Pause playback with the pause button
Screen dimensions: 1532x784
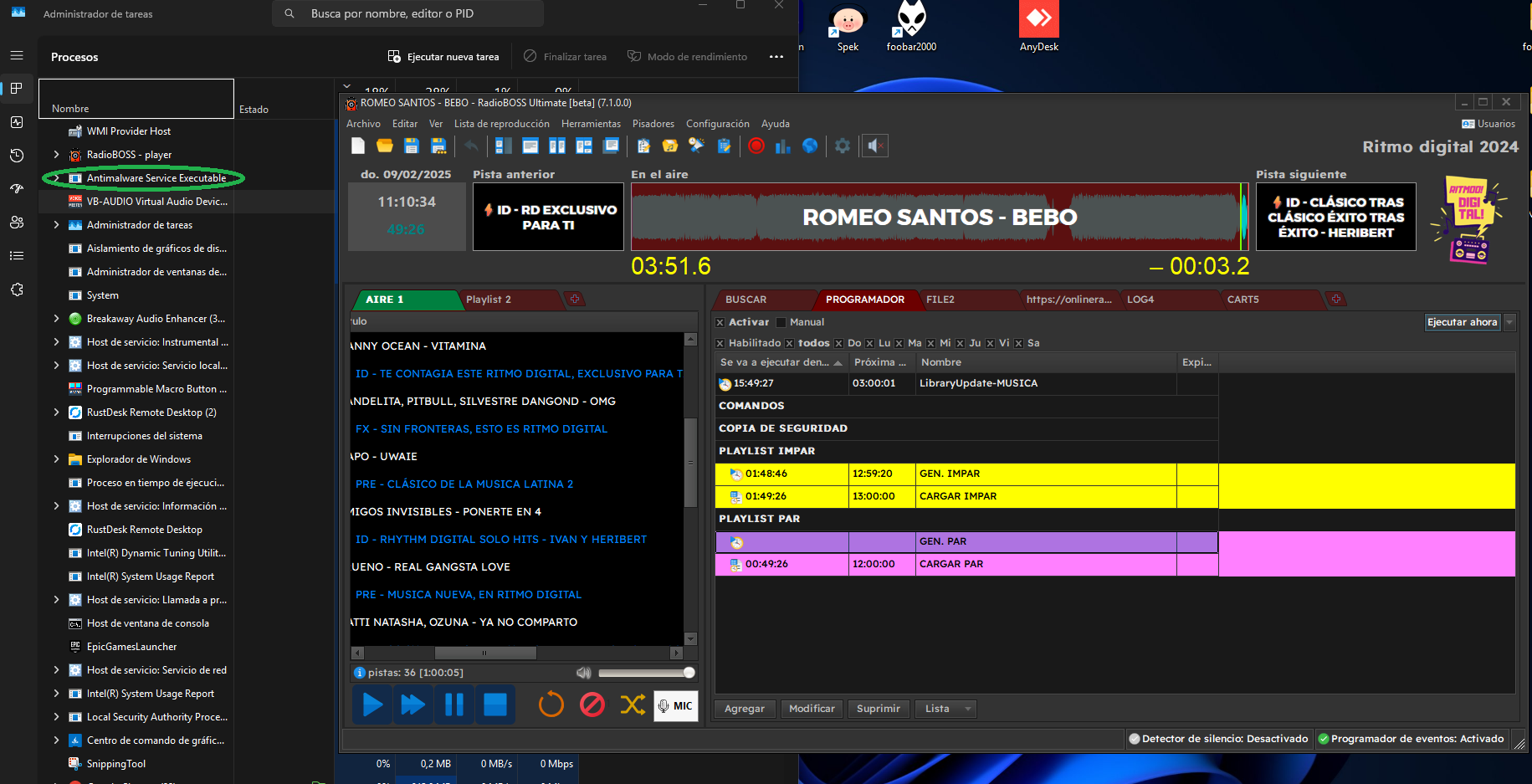tap(454, 705)
